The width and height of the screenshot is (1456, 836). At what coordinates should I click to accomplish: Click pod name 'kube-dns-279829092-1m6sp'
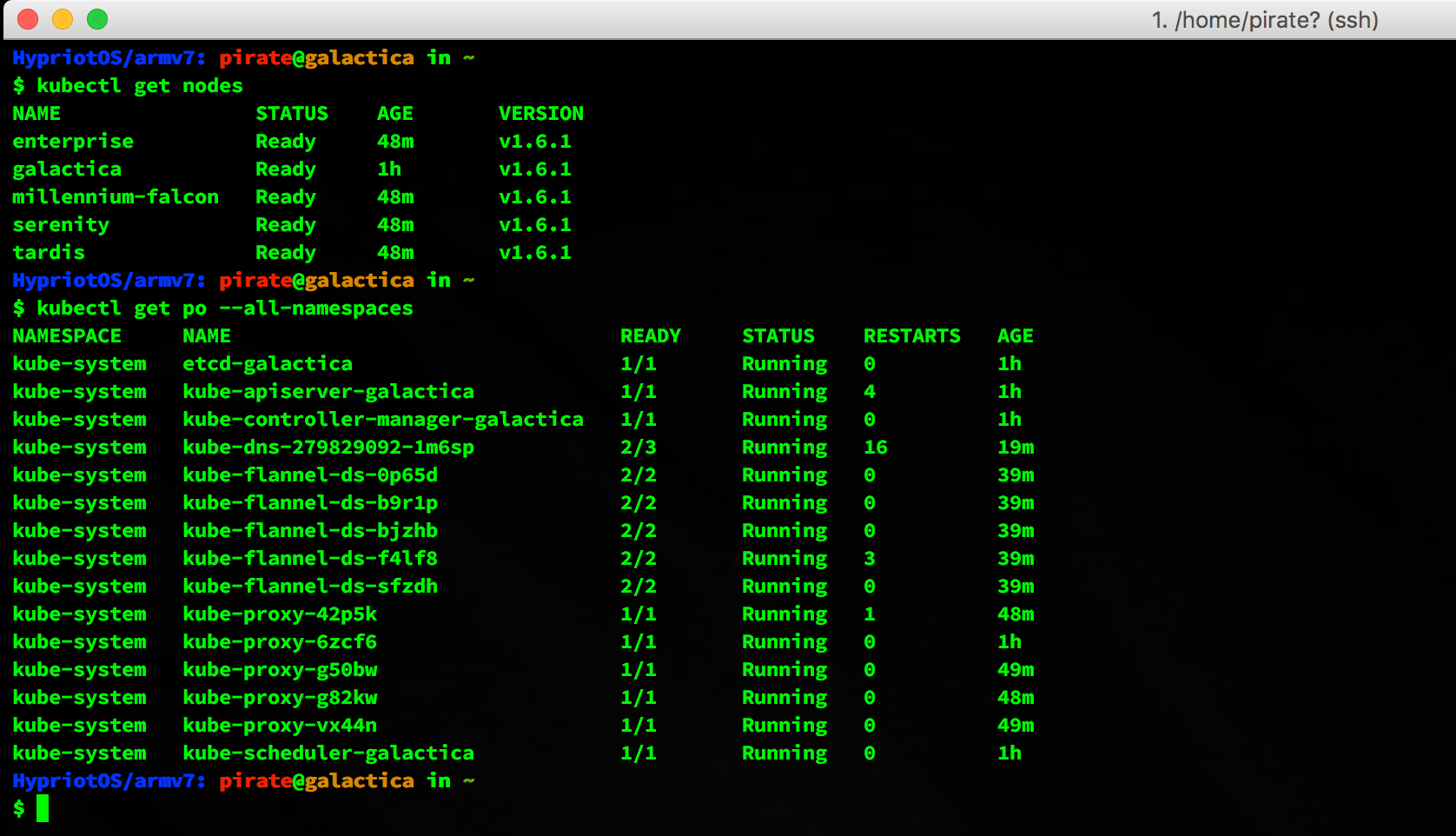coord(328,448)
